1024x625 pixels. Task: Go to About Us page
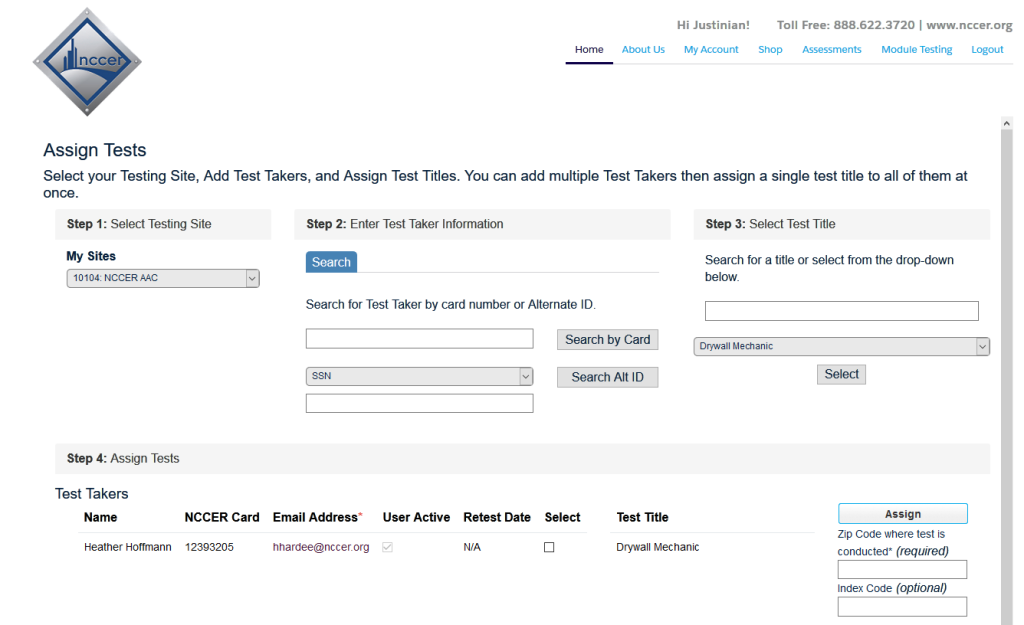pyautogui.click(x=643, y=50)
